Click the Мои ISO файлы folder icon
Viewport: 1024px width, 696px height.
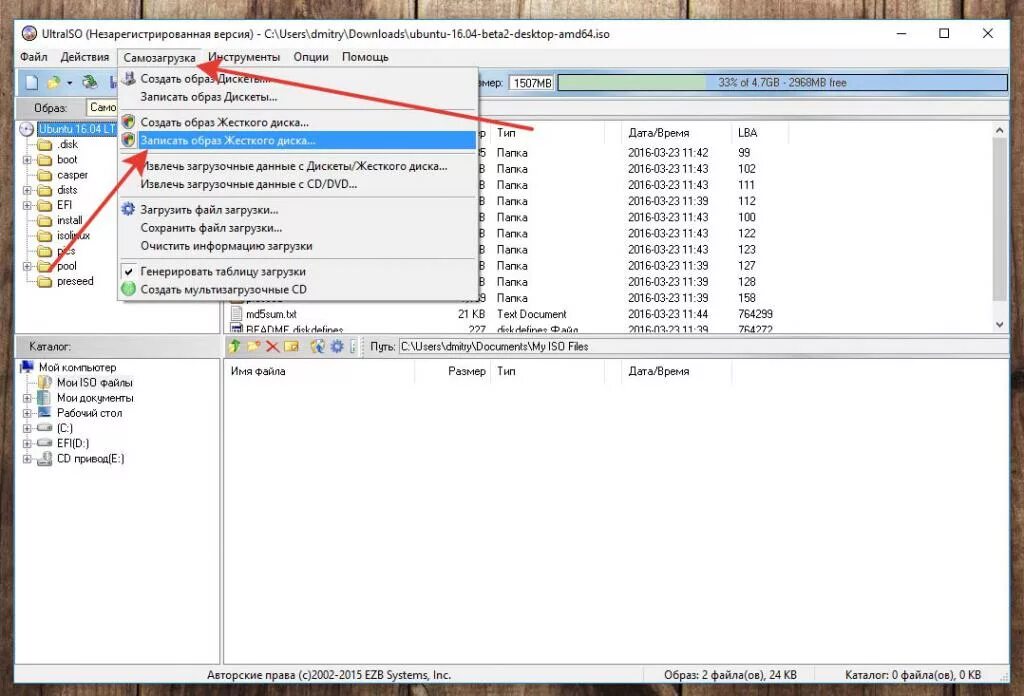pos(44,383)
